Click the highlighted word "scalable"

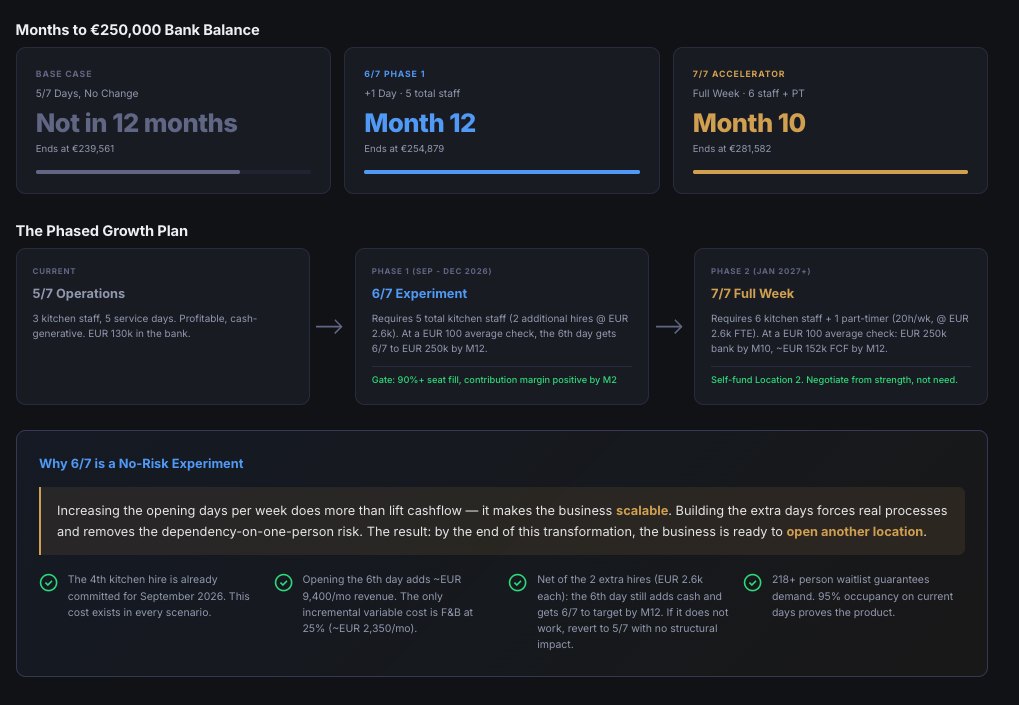pos(641,511)
